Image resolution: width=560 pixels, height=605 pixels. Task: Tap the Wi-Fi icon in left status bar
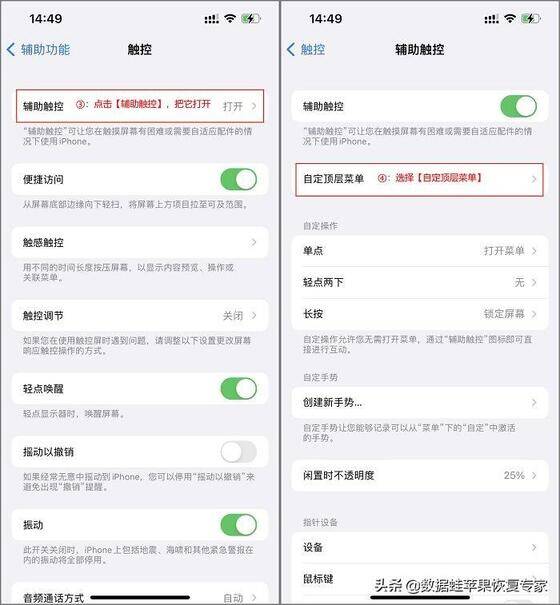click(x=230, y=19)
